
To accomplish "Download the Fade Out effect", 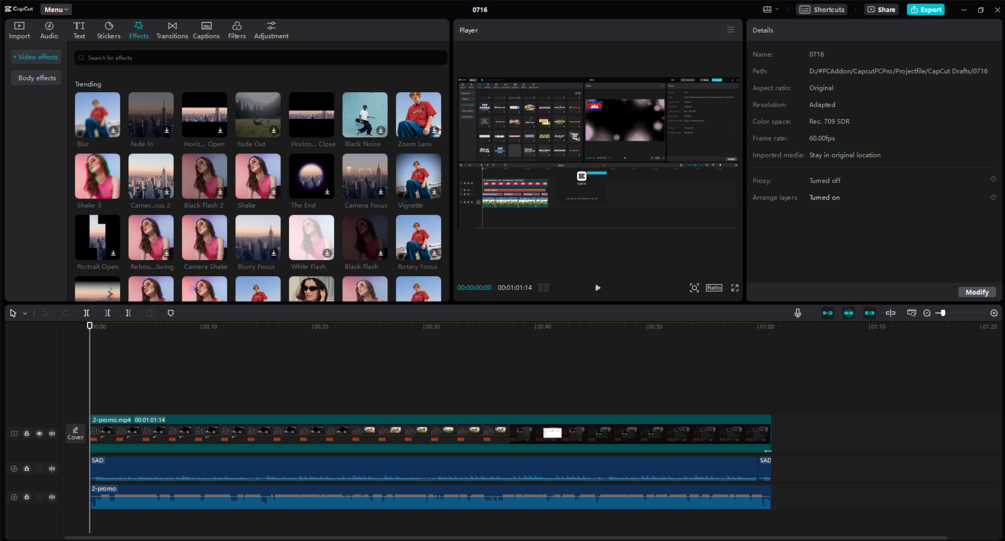I will pyautogui.click(x=274, y=131).
